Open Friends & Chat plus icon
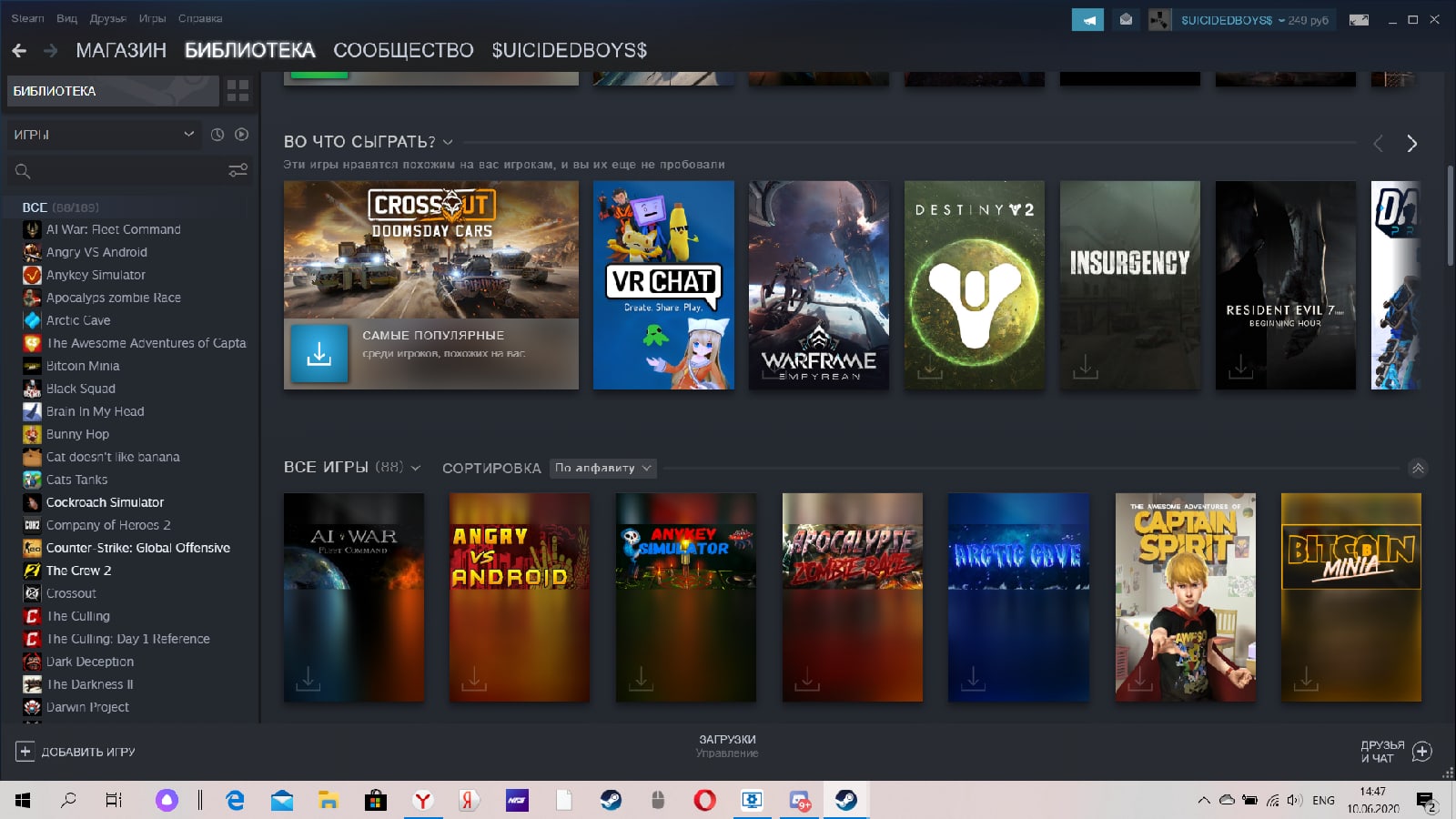Viewport: 1456px width, 819px height. [x=1422, y=752]
